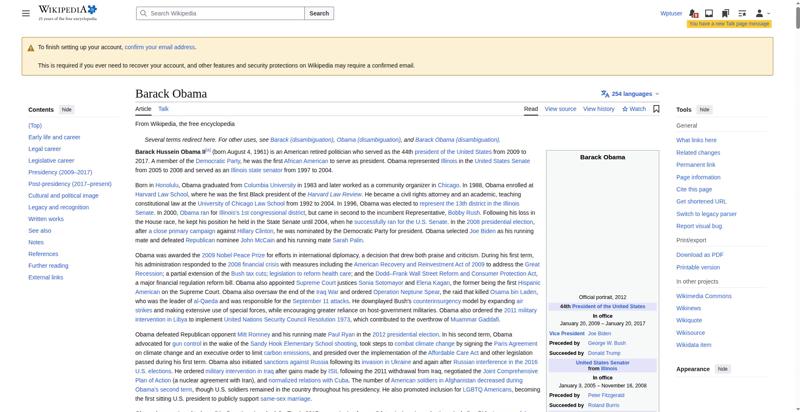The image size is (800, 412).
Task: Open the View history tab
Action: pyautogui.click(x=598, y=109)
